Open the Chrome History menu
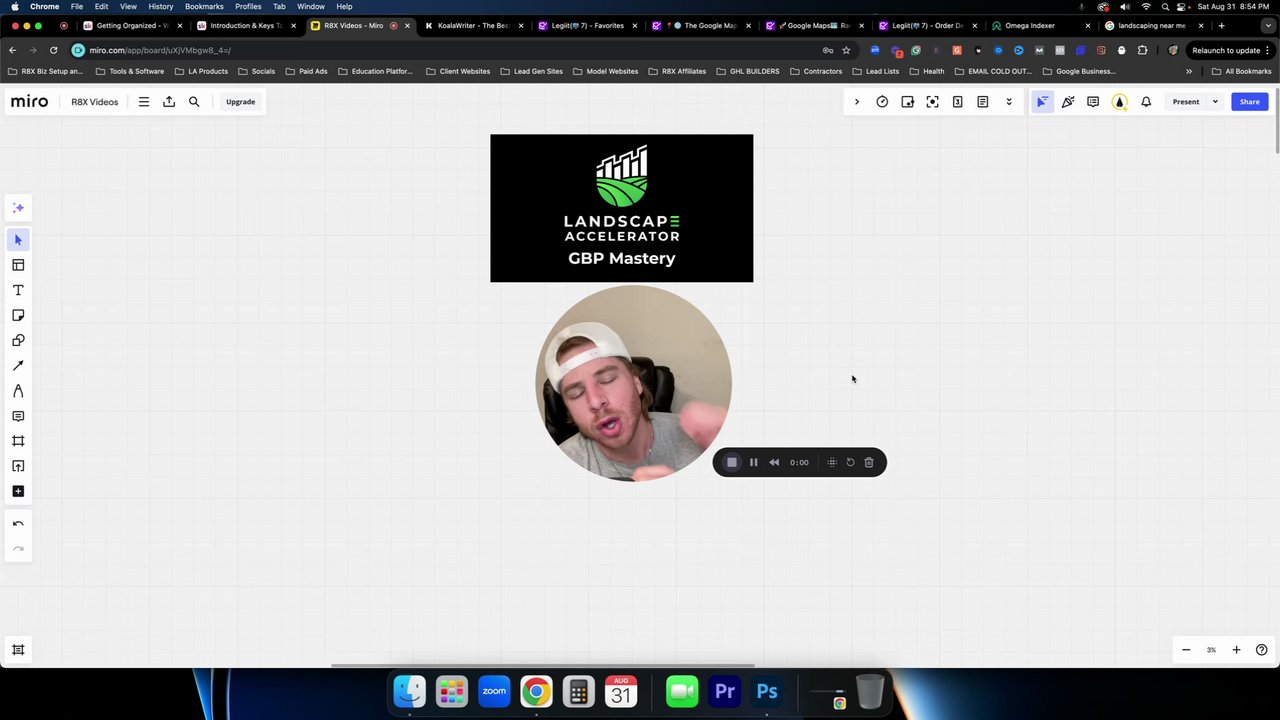The width and height of the screenshot is (1280, 720). point(161,6)
